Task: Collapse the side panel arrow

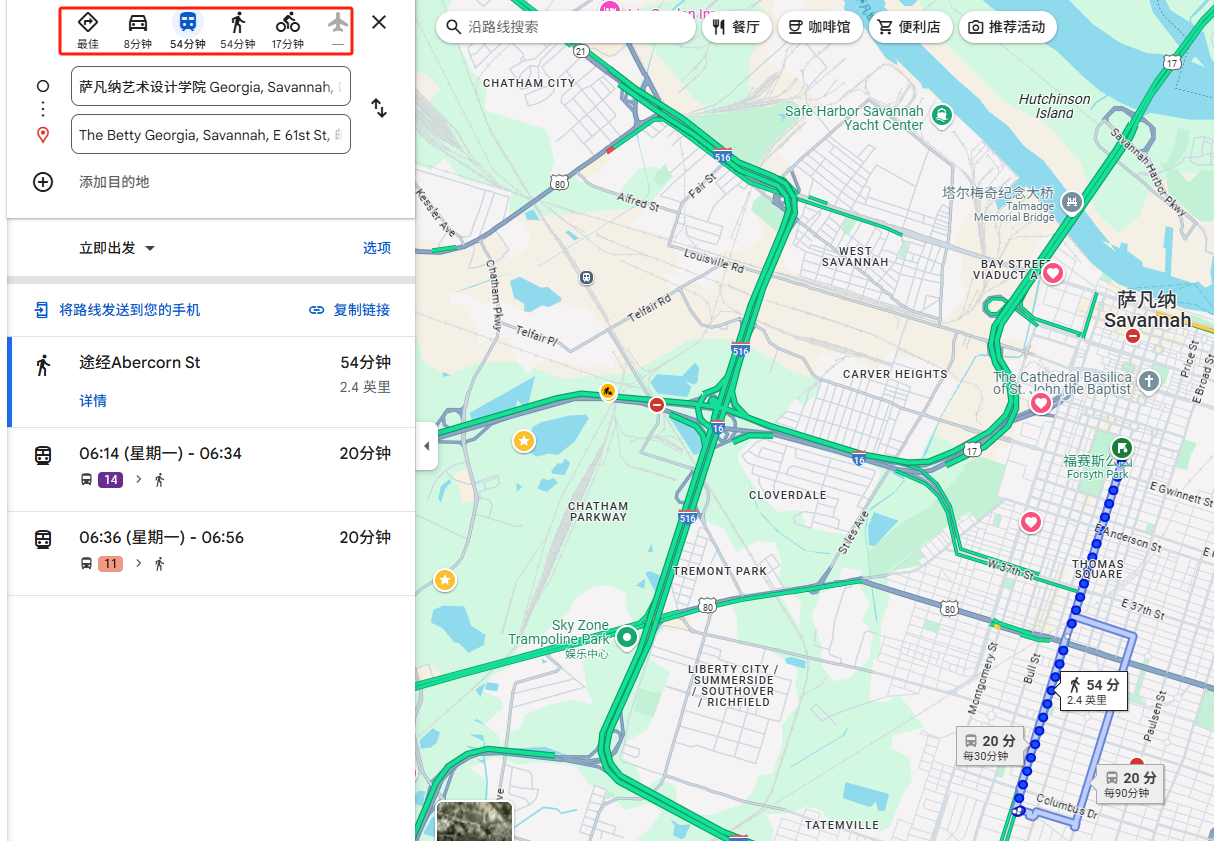Action: [x=427, y=446]
